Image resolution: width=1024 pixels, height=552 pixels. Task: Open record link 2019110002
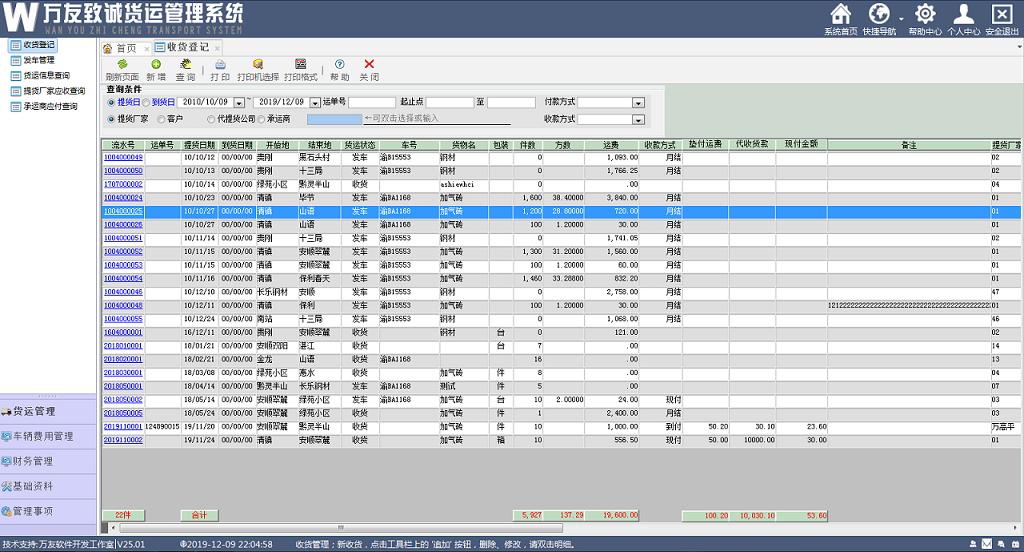[123, 440]
